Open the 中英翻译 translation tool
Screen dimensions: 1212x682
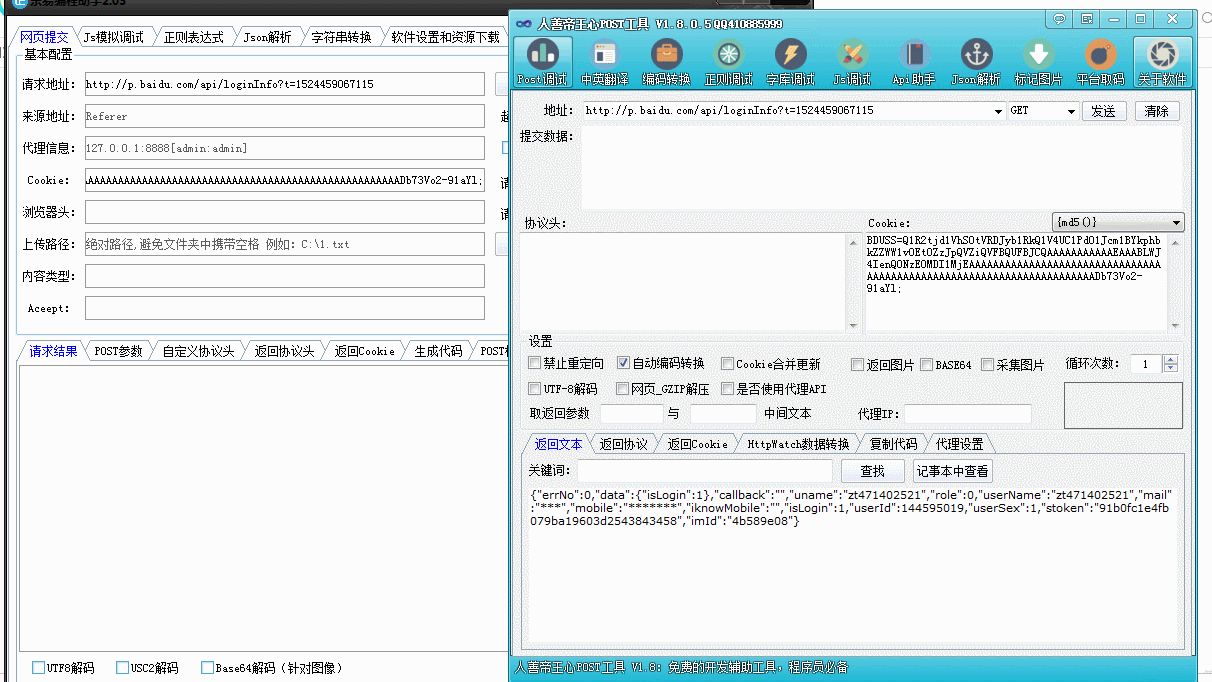pyautogui.click(x=604, y=62)
